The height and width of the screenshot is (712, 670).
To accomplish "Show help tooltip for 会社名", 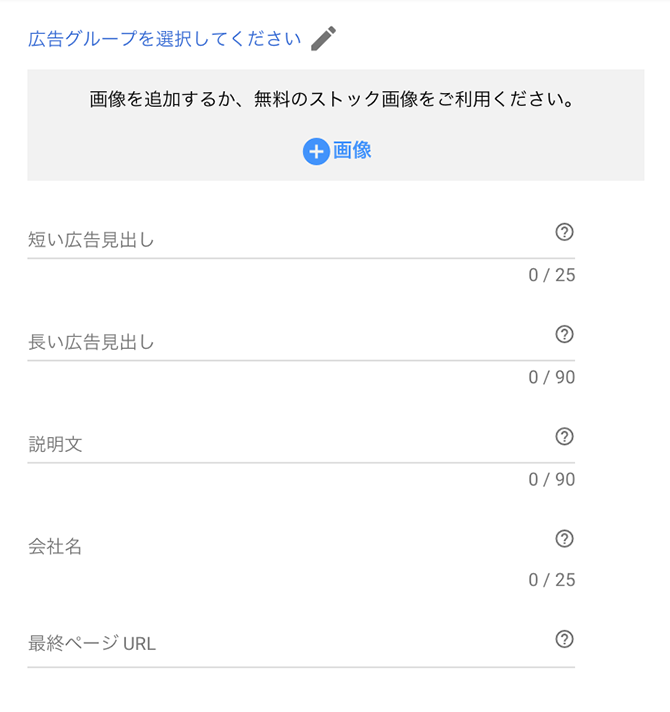I will [x=564, y=539].
